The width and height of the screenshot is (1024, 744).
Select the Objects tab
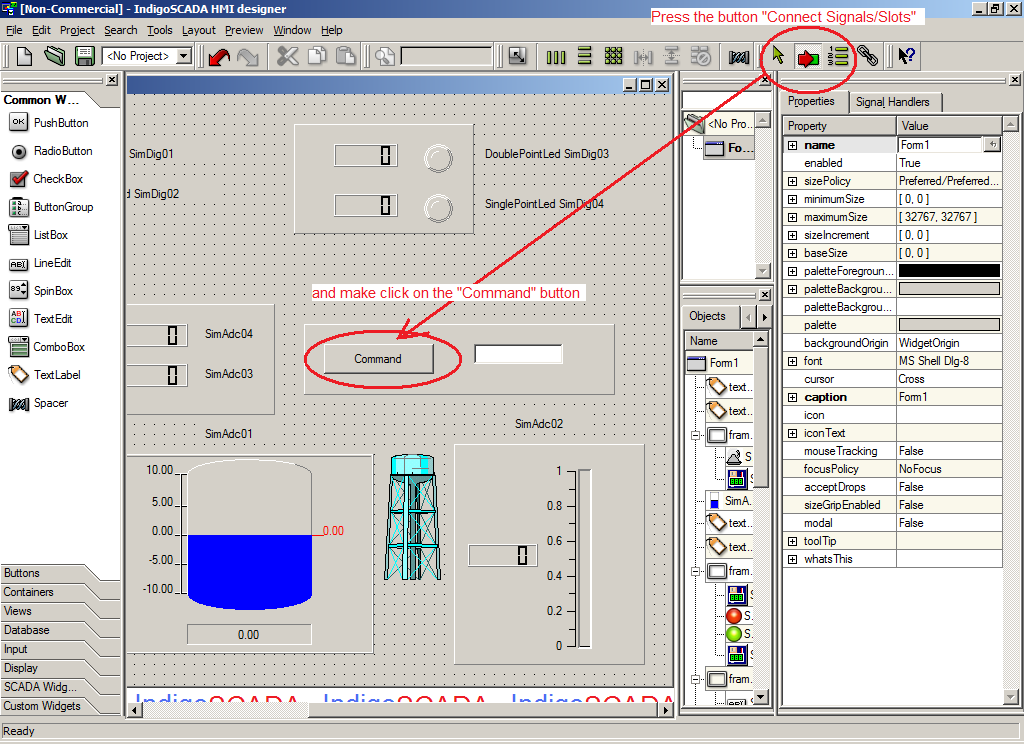tap(708, 316)
